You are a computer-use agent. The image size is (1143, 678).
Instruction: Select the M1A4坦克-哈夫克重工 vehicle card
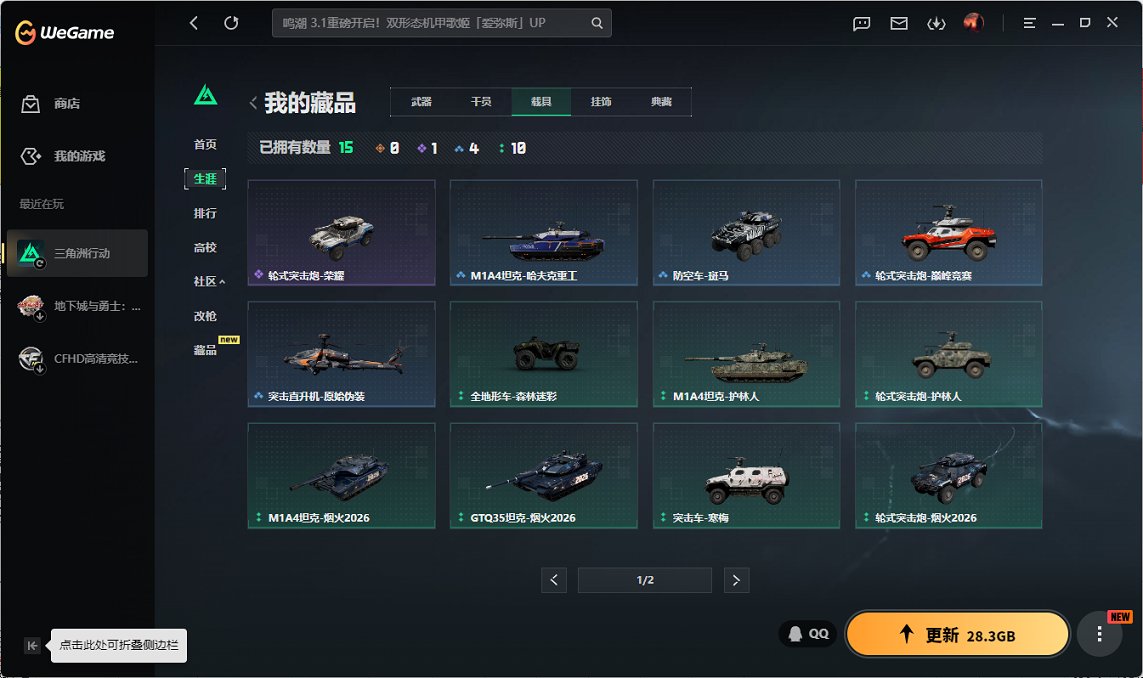coord(543,233)
